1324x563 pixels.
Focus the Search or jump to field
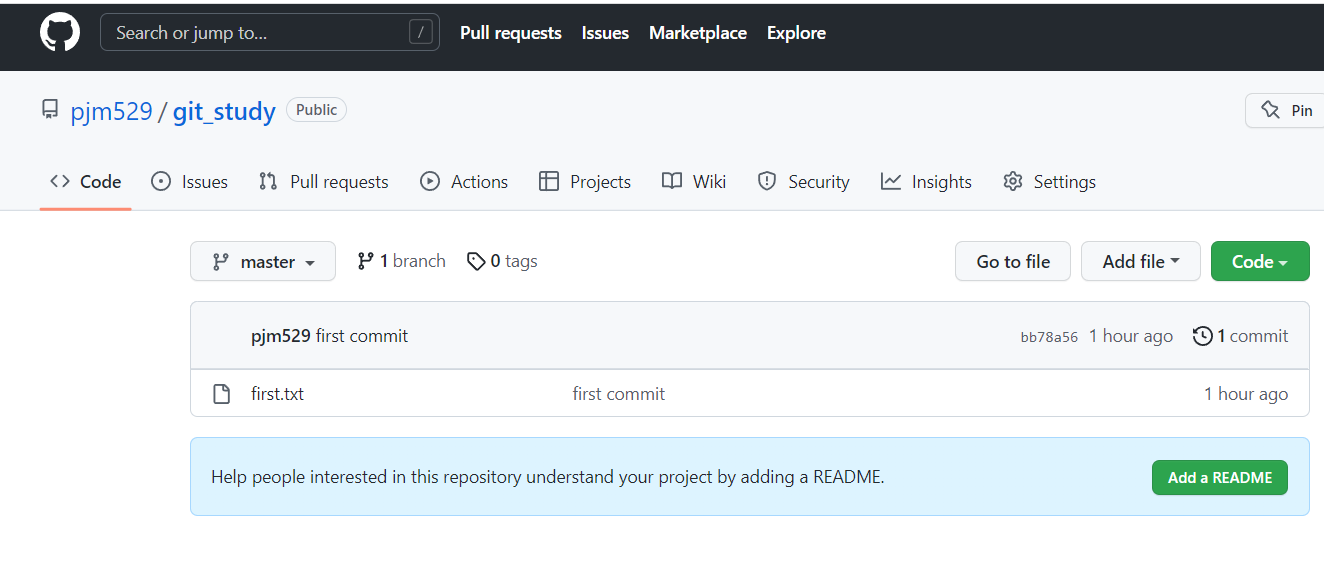[270, 33]
